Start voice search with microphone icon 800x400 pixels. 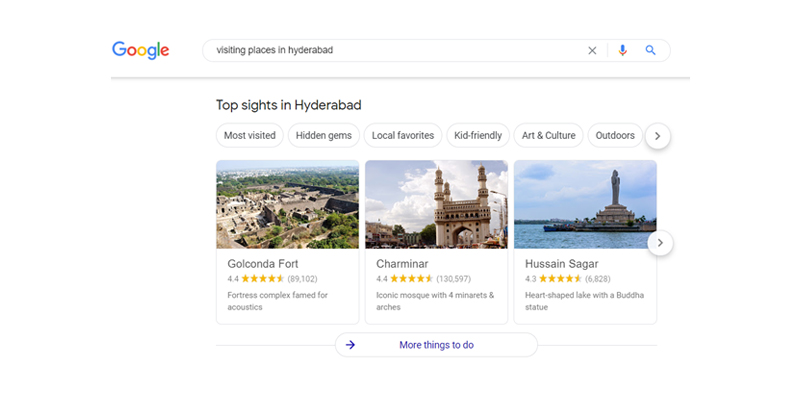(622, 51)
